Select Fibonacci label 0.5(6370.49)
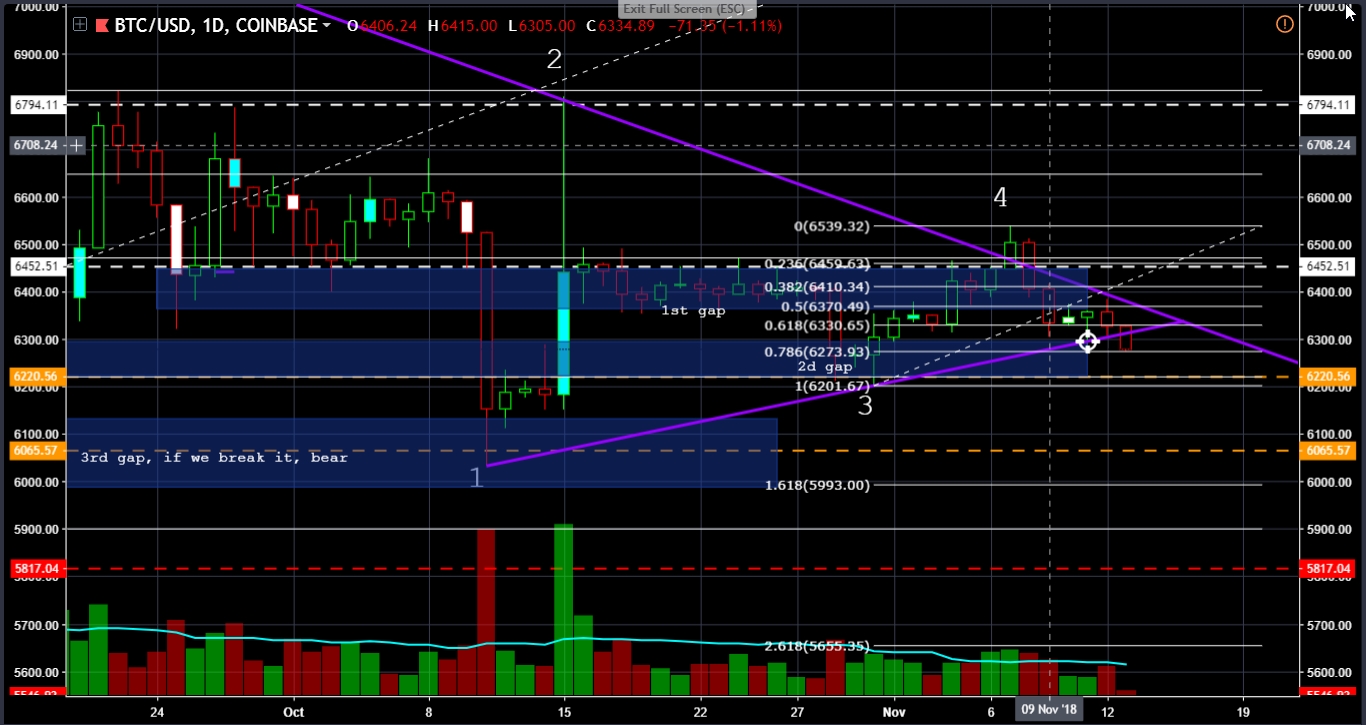This screenshot has width=1366, height=725. click(x=825, y=307)
